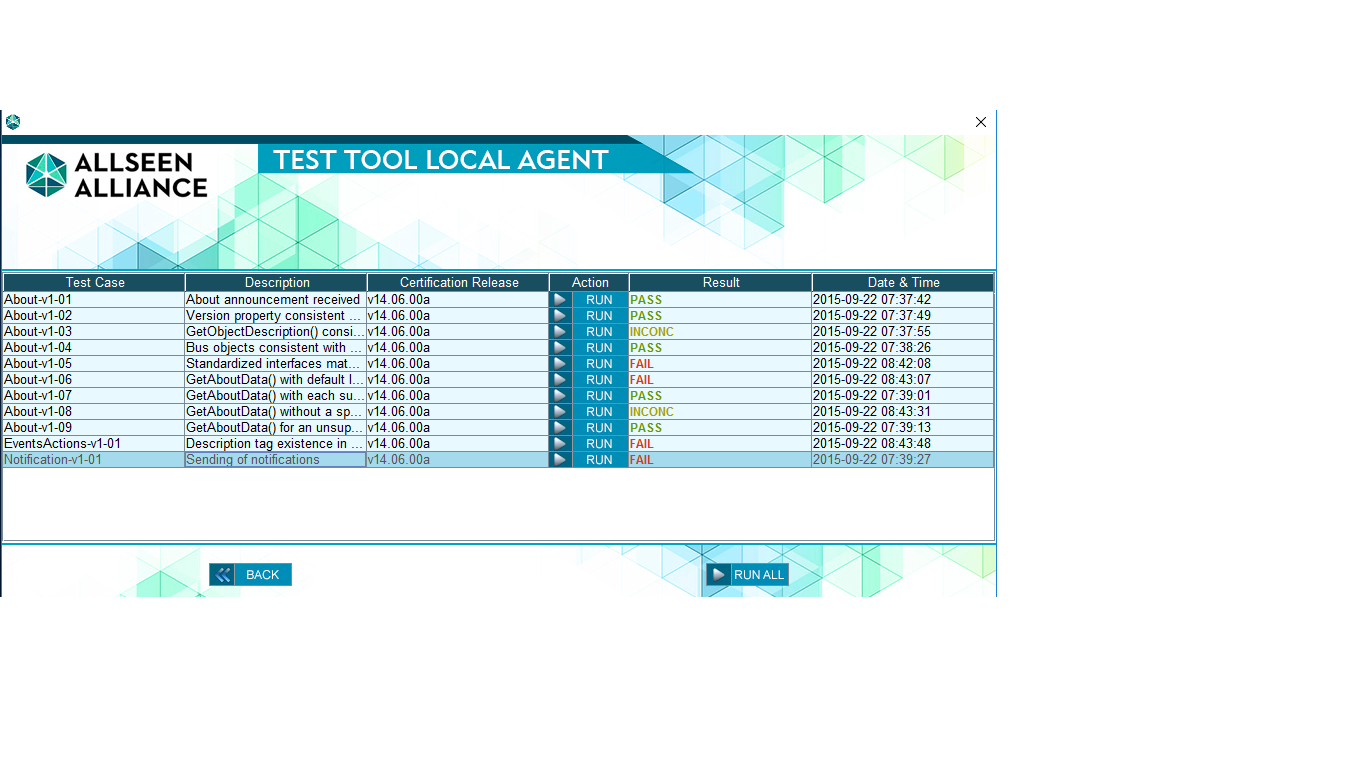Select the Notification-v1-01 test case cell
Screen dimensions: 1366x768
click(x=94, y=459)
